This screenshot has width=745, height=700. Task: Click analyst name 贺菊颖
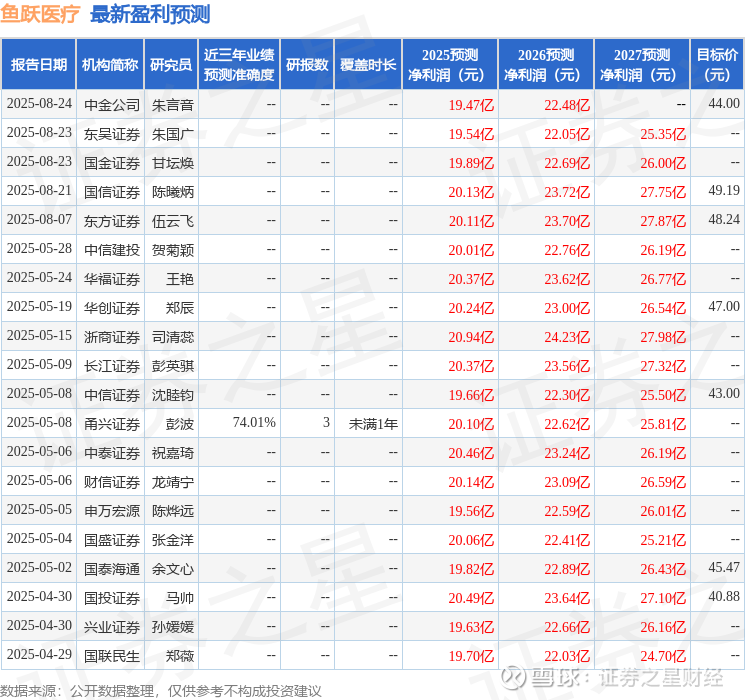pos(172,250)
